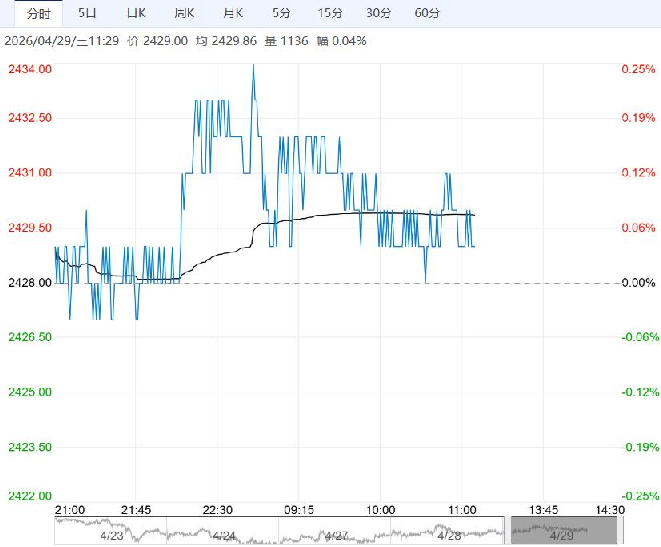This screenshot has height=547, width=661.
Task: Select the 5分 five-minute interval tab
Action: [x=281, y=13]
